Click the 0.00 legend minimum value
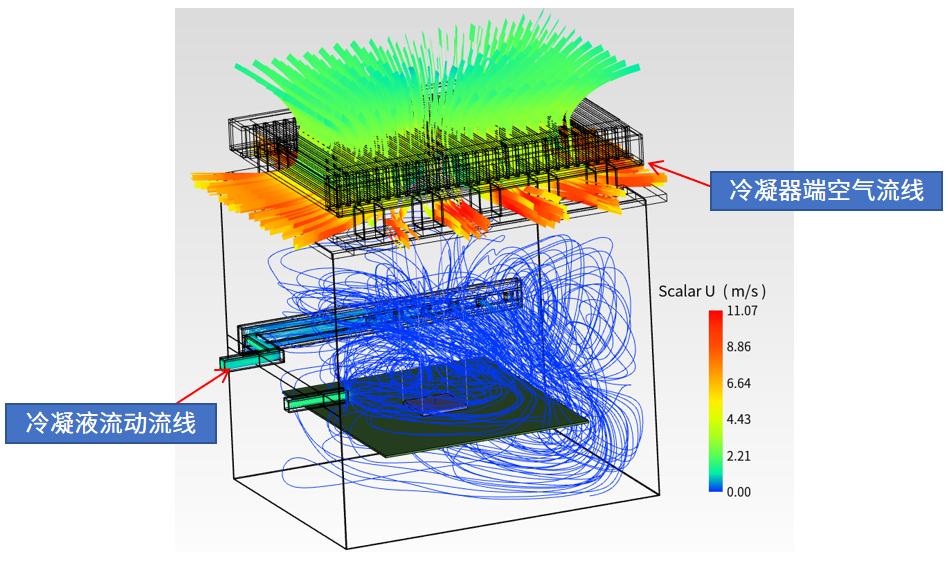Image resolution: width=948 pixels, height=567 pixels. pyautogui.click(x=739, y=492)
